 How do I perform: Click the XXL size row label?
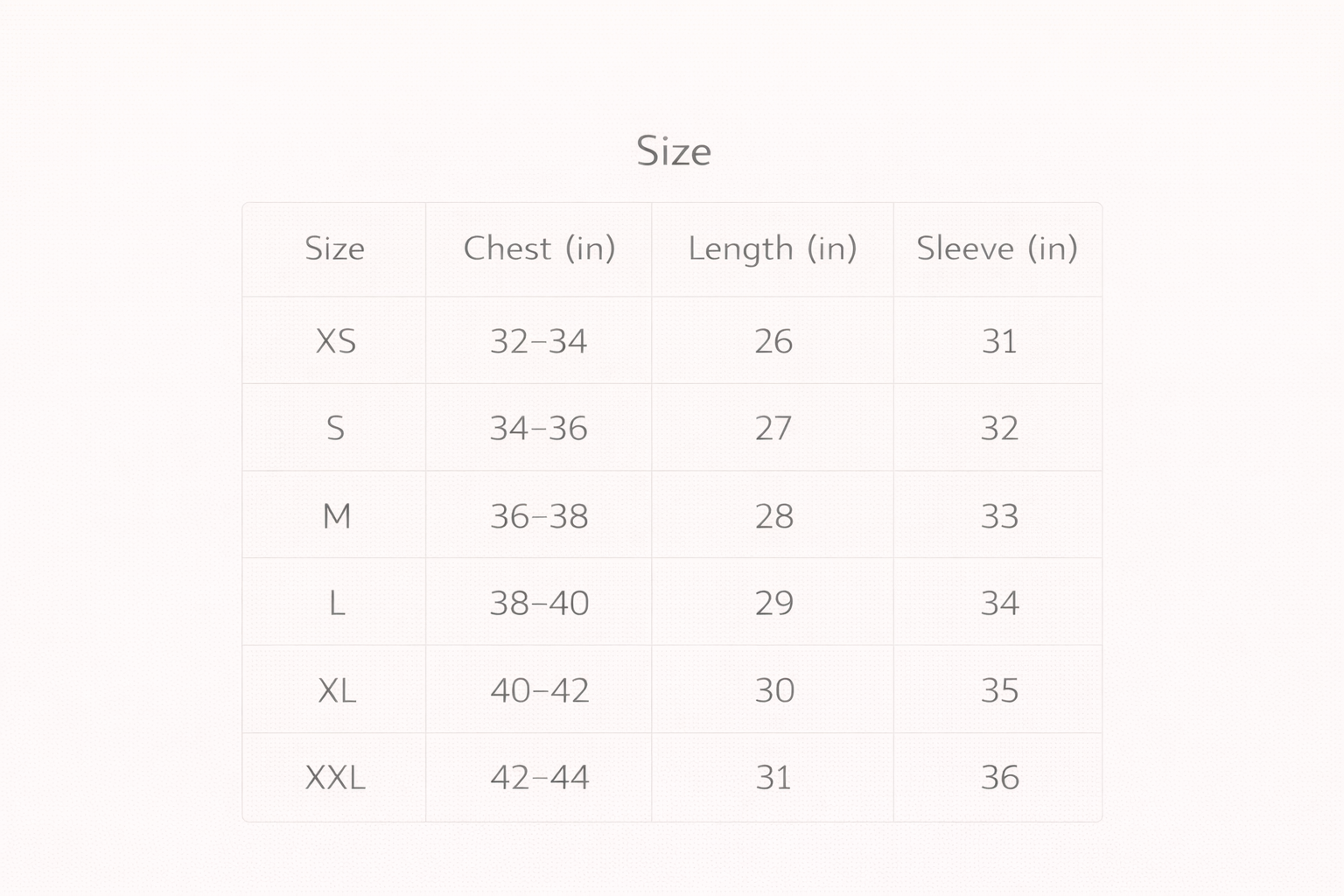coord(335,777)
